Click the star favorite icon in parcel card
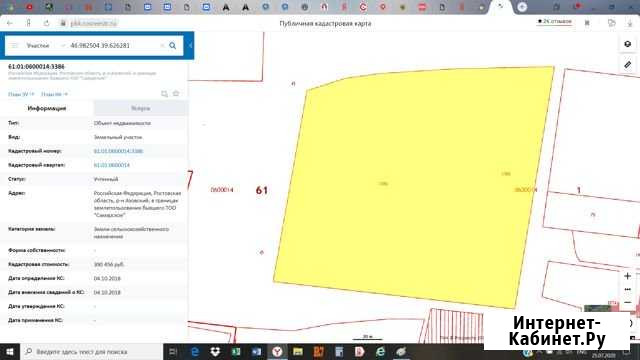Screen dimensions: 640x360 point(176,94)
